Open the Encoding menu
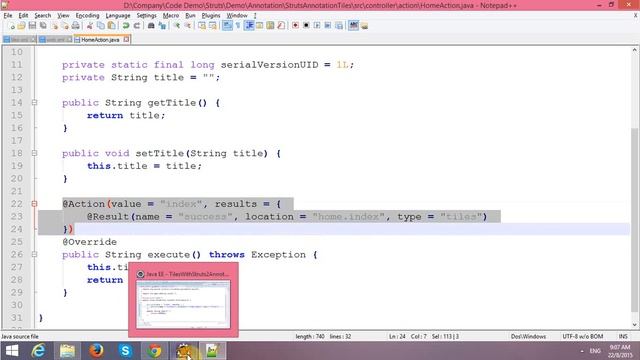640x360 pixels. pyautogui.click(x=87, y=16)
